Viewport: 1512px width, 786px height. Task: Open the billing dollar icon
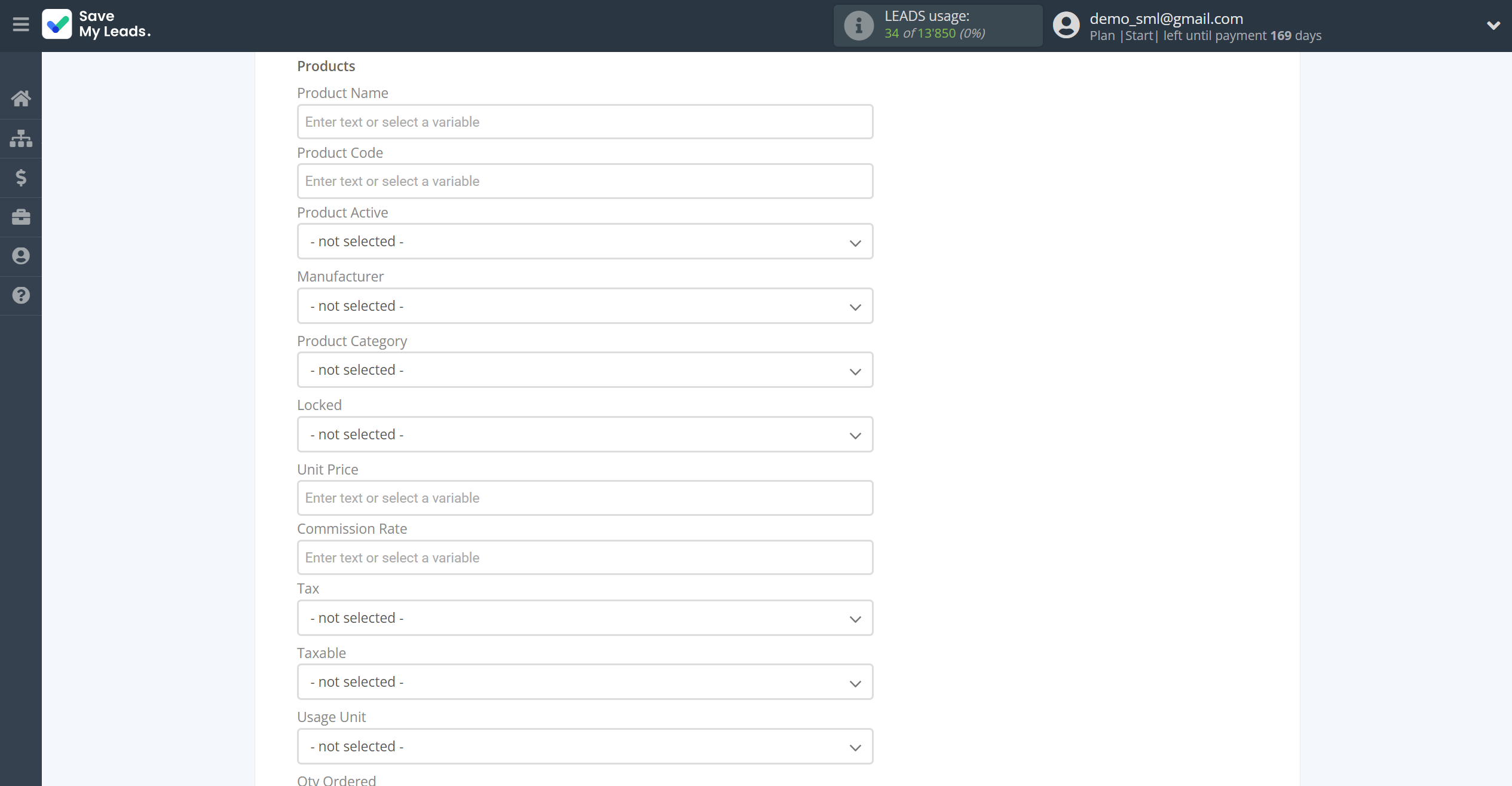coord(21,178)
